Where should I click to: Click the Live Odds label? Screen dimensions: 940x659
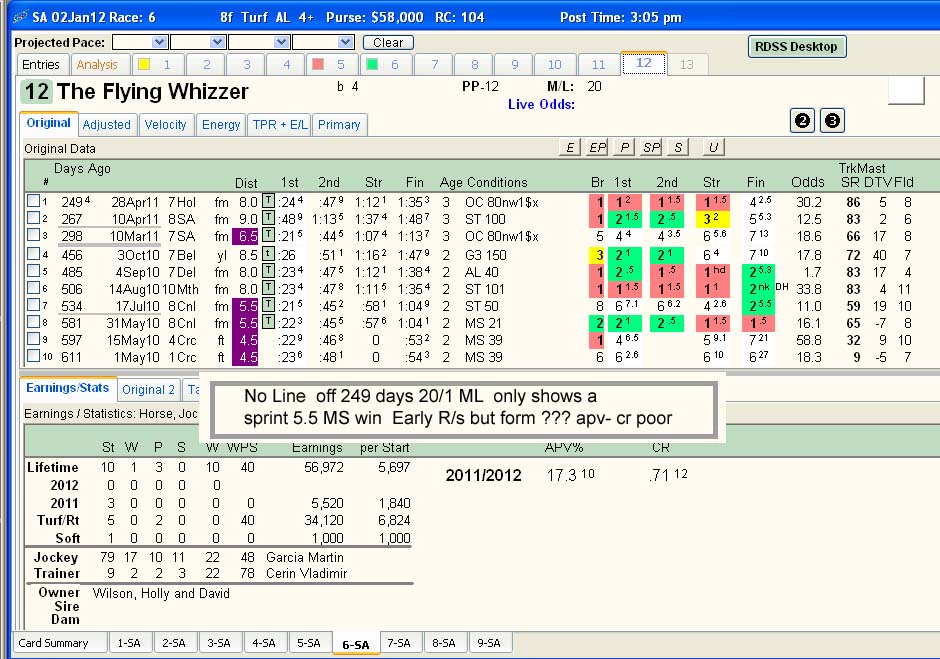pos(541,104)
